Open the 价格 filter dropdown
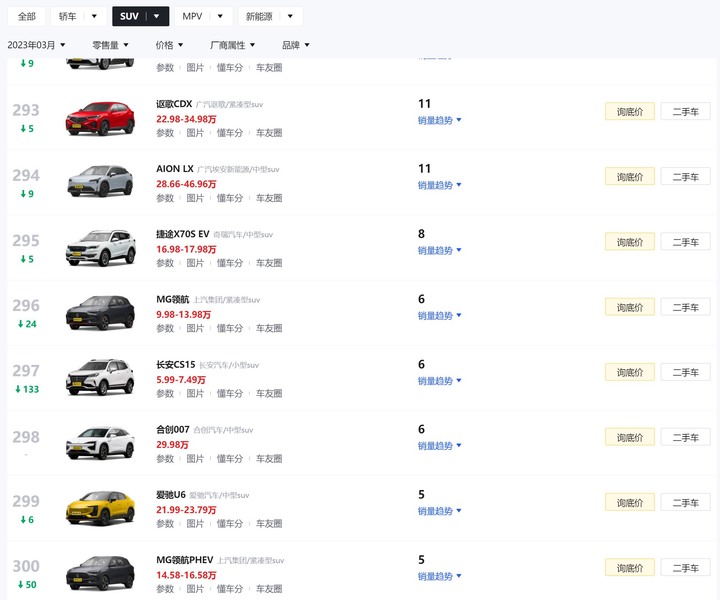Image resolution: width=720 pixels, height=600 pixels. (x=169, y=45)
